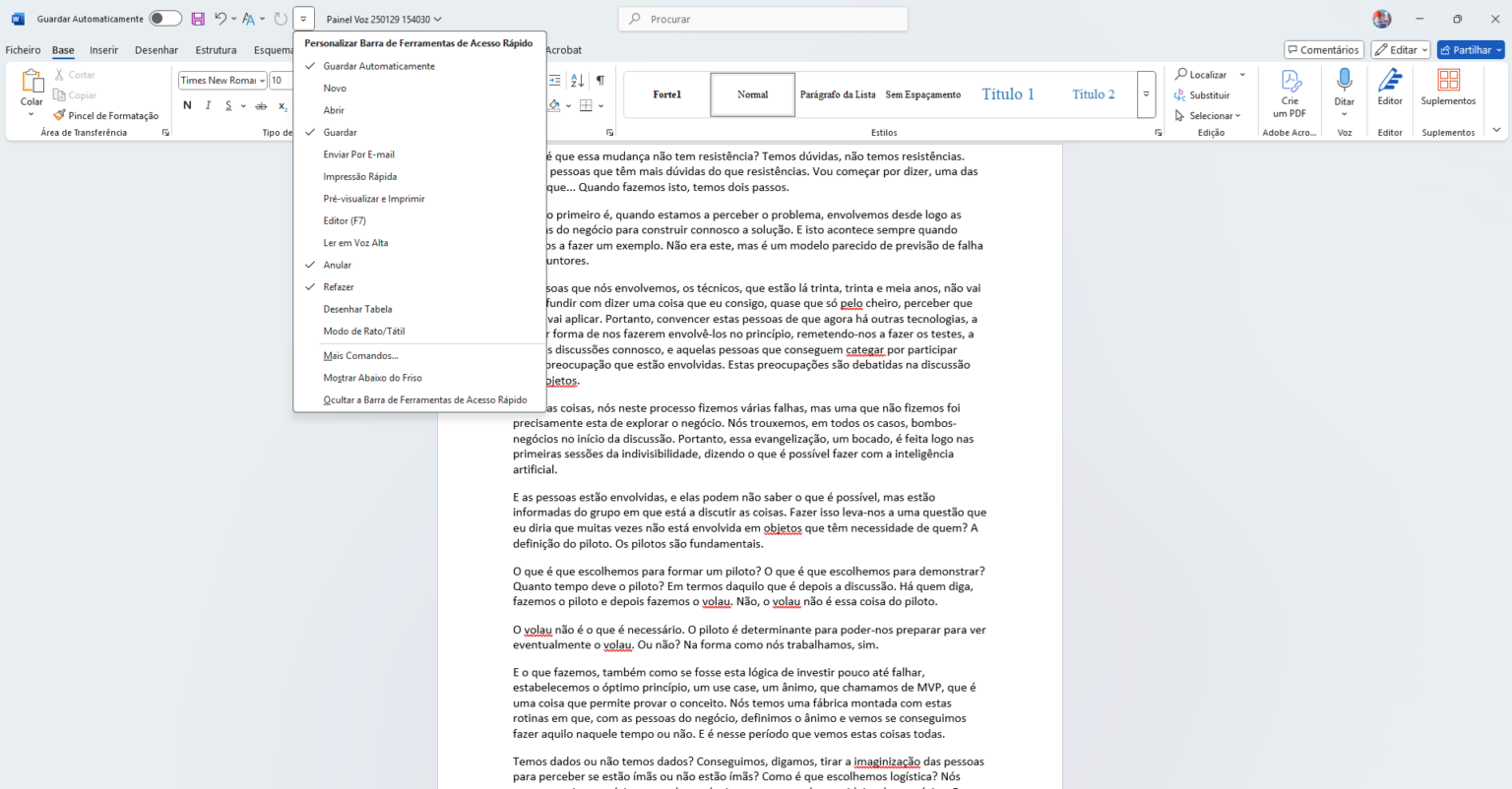
Task: Expand the styles gallery list
Action: pyautogui.click(x=1146, y=94)
